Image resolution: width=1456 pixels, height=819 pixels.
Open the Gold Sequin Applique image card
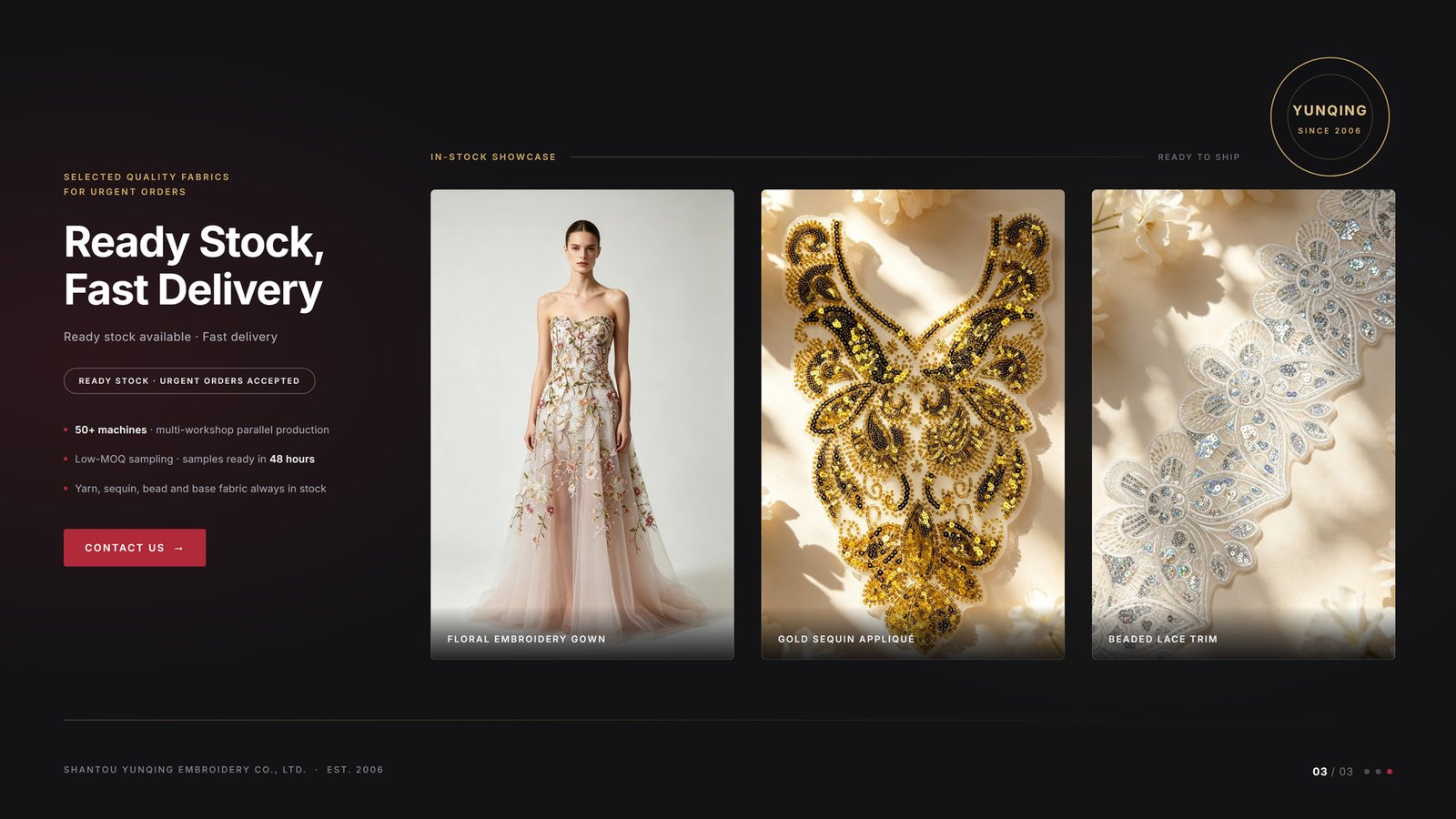[913, 424]
